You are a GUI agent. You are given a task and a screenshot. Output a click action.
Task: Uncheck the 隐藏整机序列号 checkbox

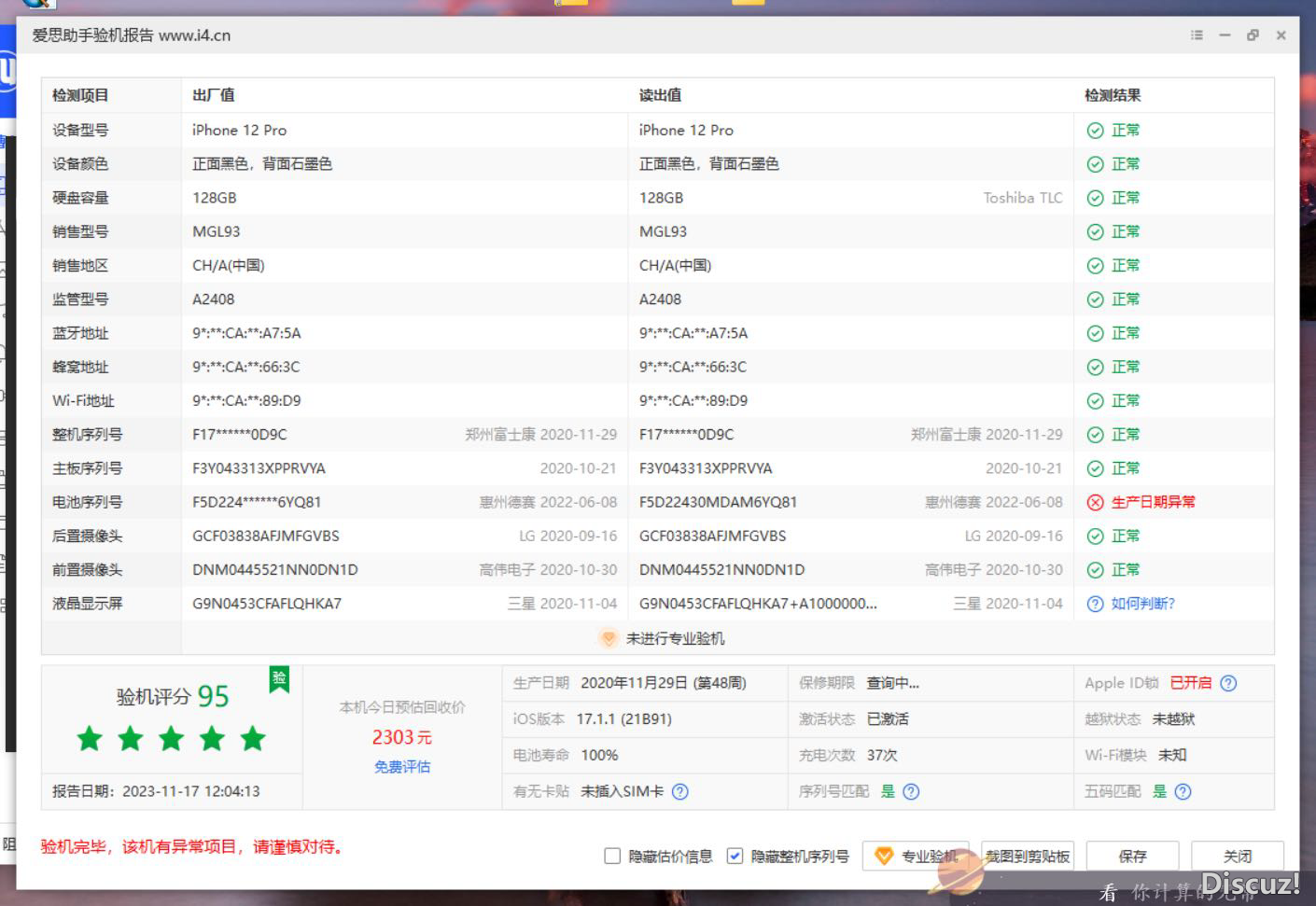[x=735, y=856]
